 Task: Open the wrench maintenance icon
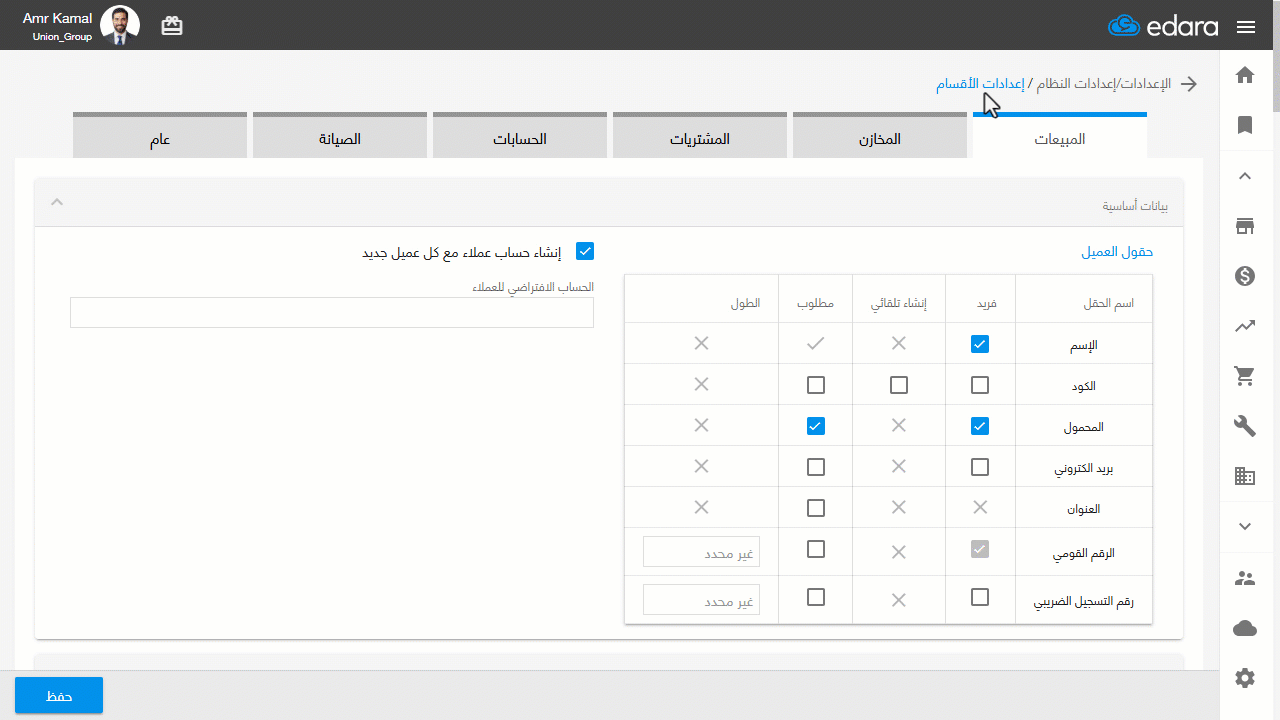point(1245,427)
